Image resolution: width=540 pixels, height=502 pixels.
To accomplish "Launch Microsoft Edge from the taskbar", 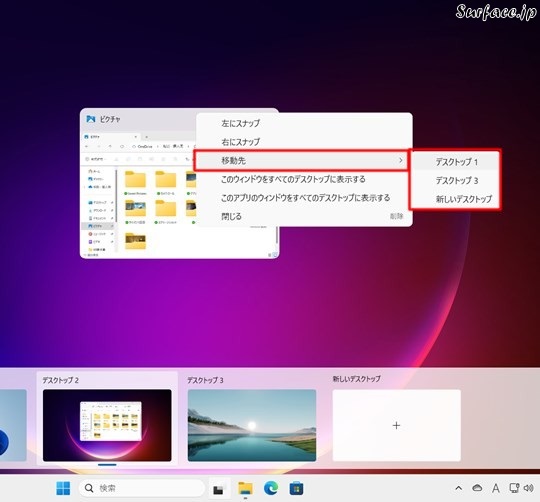I will click(271, 488).
